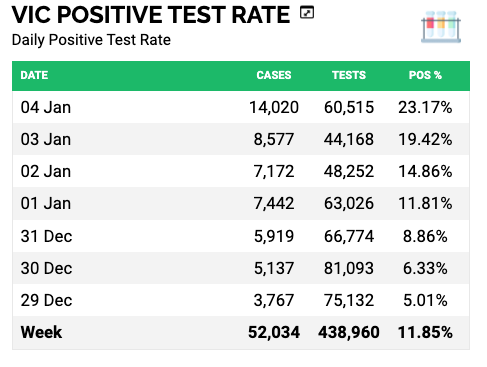Click the 14,020 cases value
Viewport: 487px width, 367px height.
pyautogui.click(x=274, y=108)
